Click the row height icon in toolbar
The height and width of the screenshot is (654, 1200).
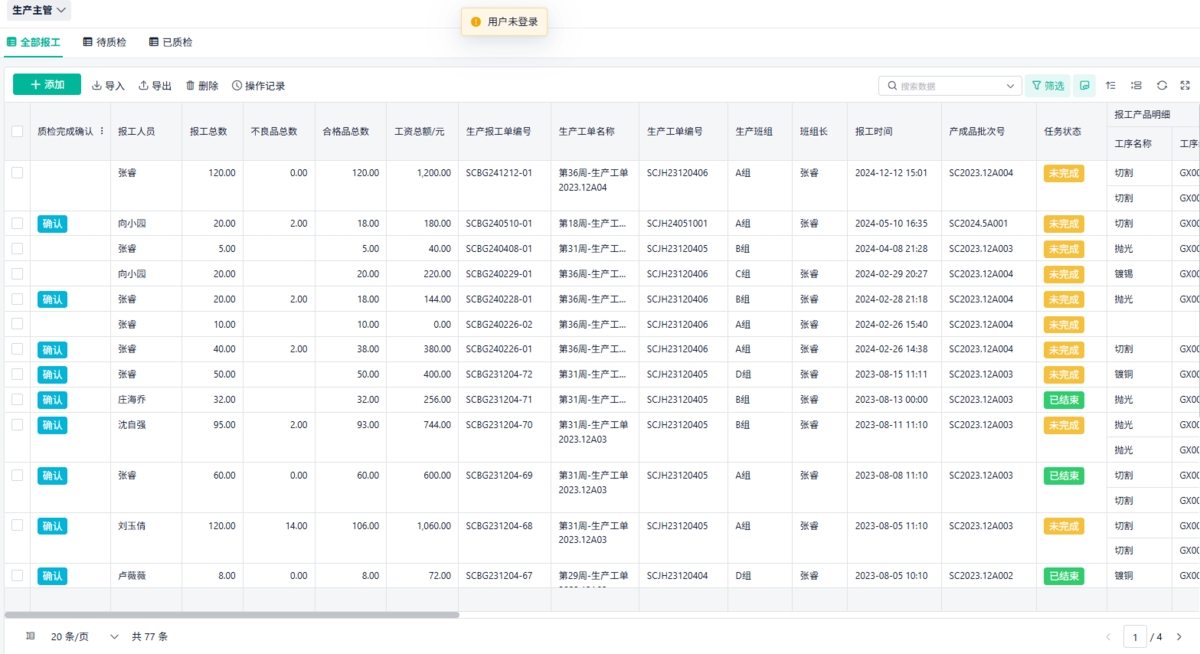(1136, 86)
